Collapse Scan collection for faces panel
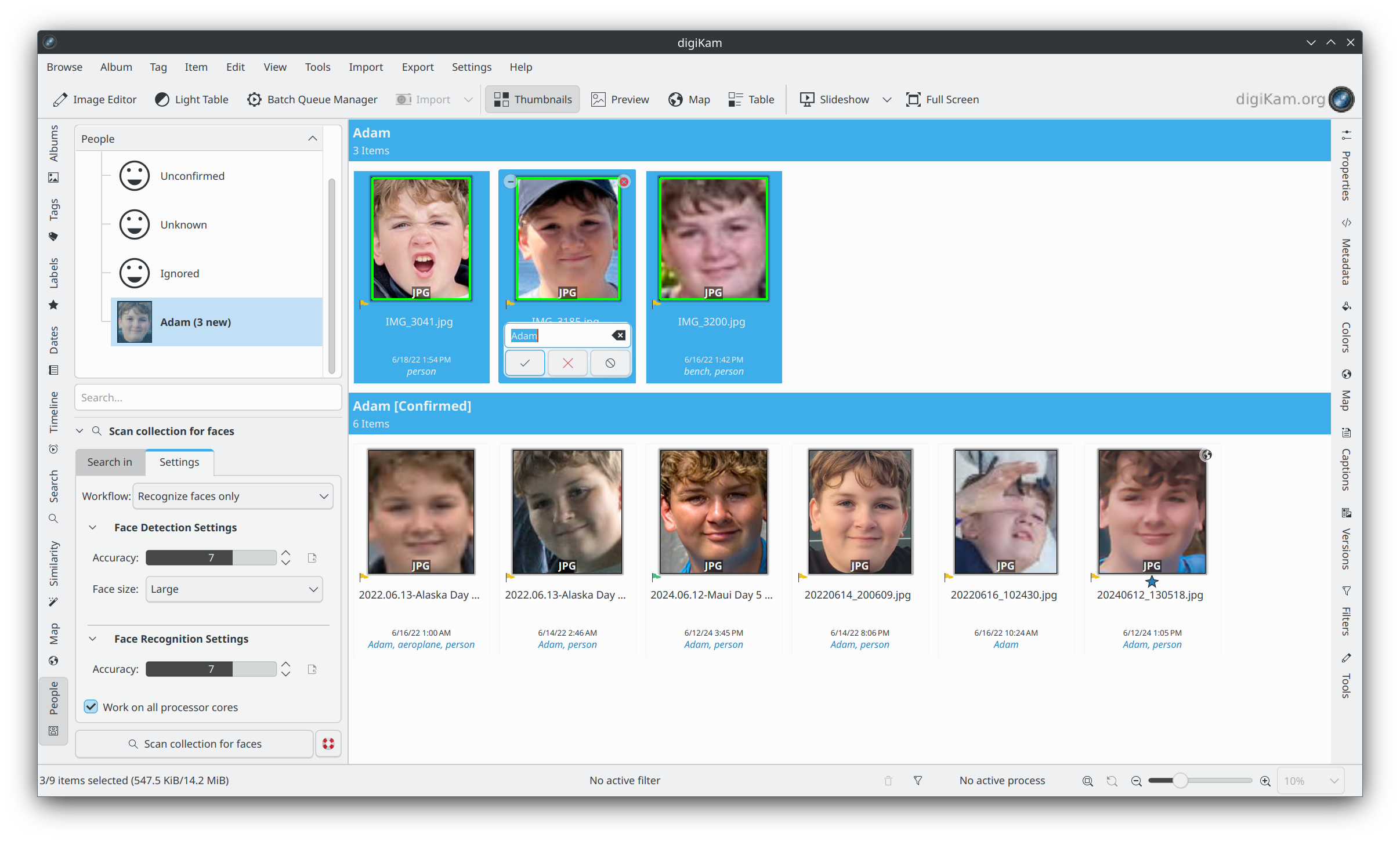 point(80,431)
